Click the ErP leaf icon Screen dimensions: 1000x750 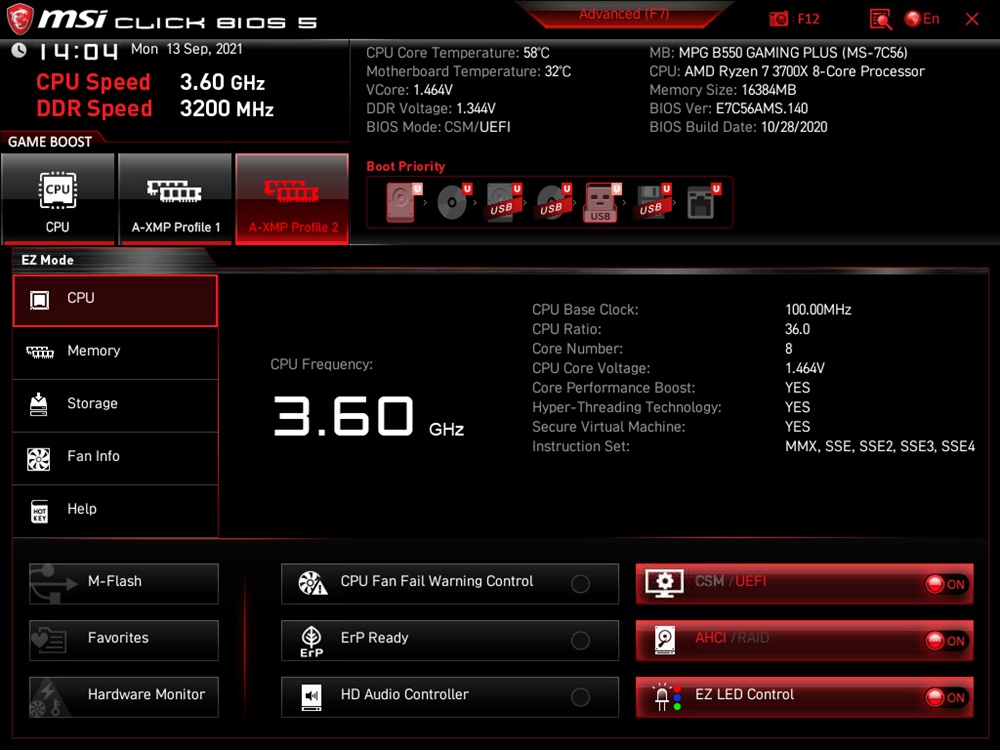coord(311,641)
